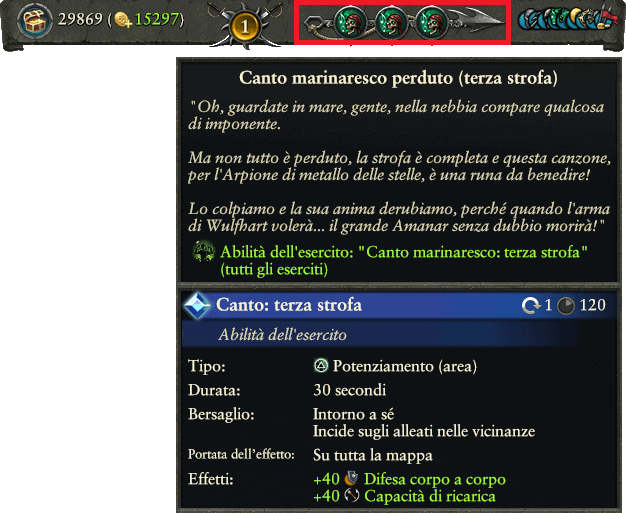Viewport: 626px width, 513px height.
Task: Click the recharge arrow uses icon
Action: tap(531, 306)
